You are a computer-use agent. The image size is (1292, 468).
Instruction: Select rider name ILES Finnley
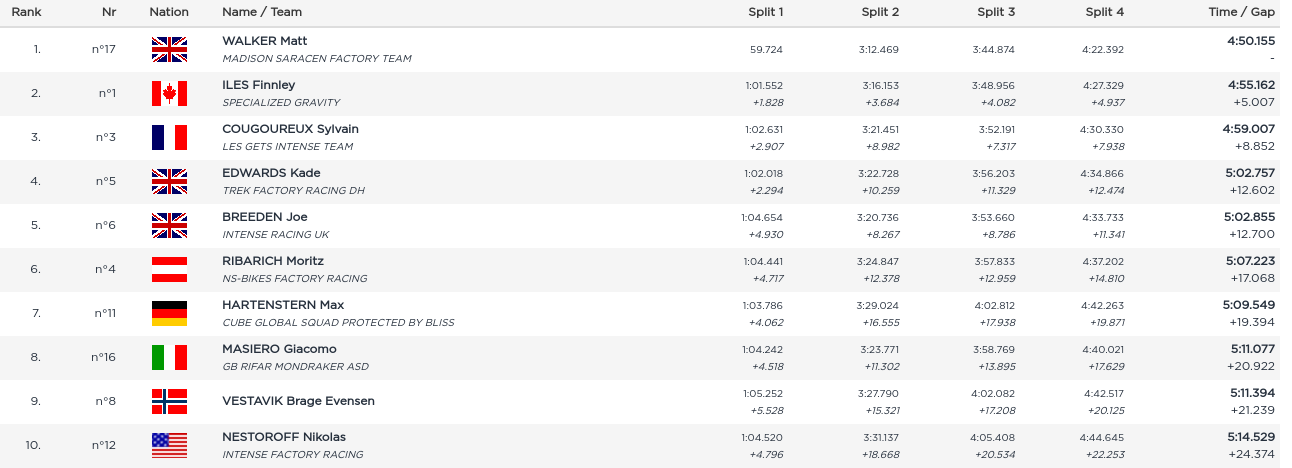pyautogui.click(x=259, y=85)
